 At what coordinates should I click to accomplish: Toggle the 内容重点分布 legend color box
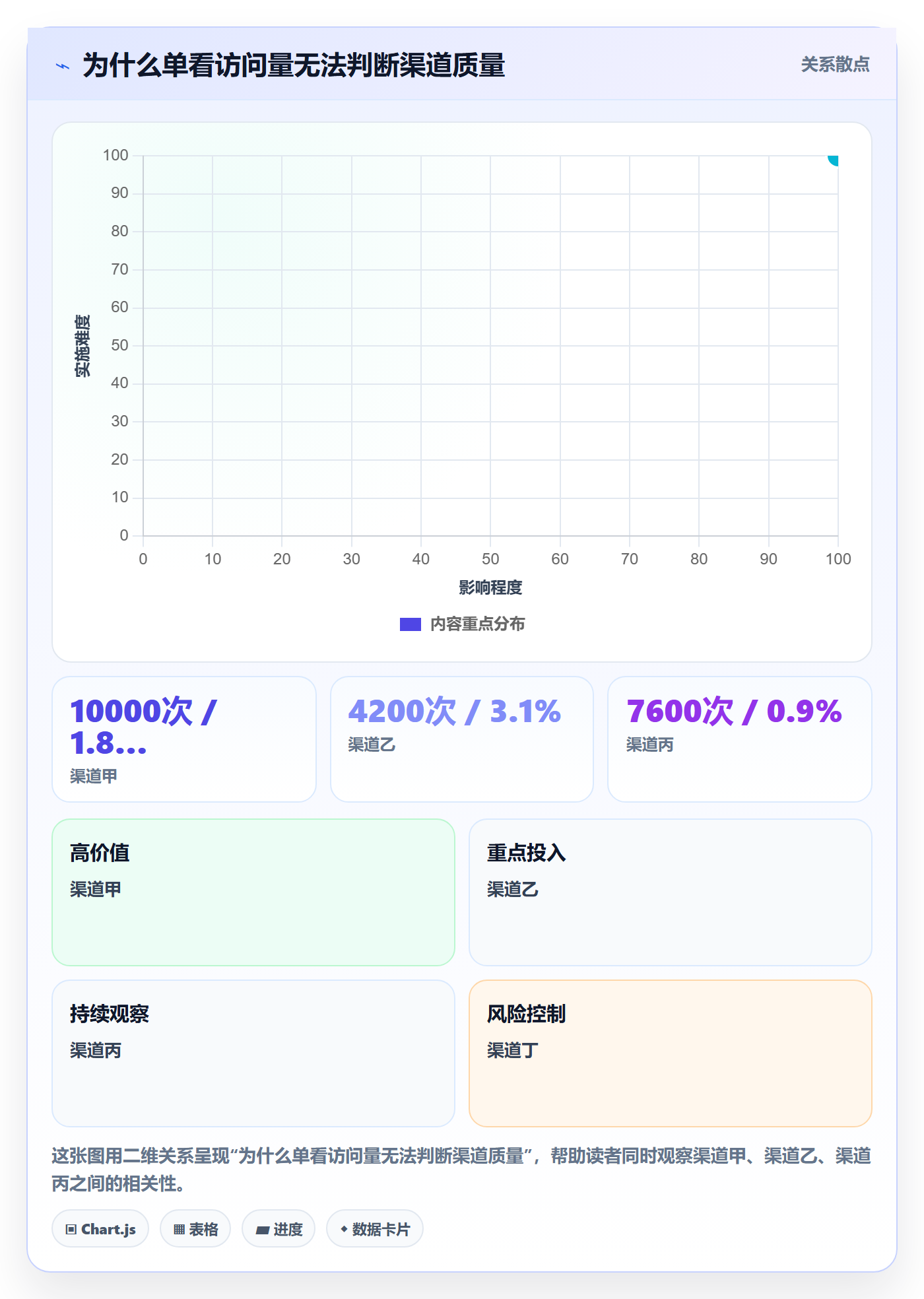(x=411, y=624)
